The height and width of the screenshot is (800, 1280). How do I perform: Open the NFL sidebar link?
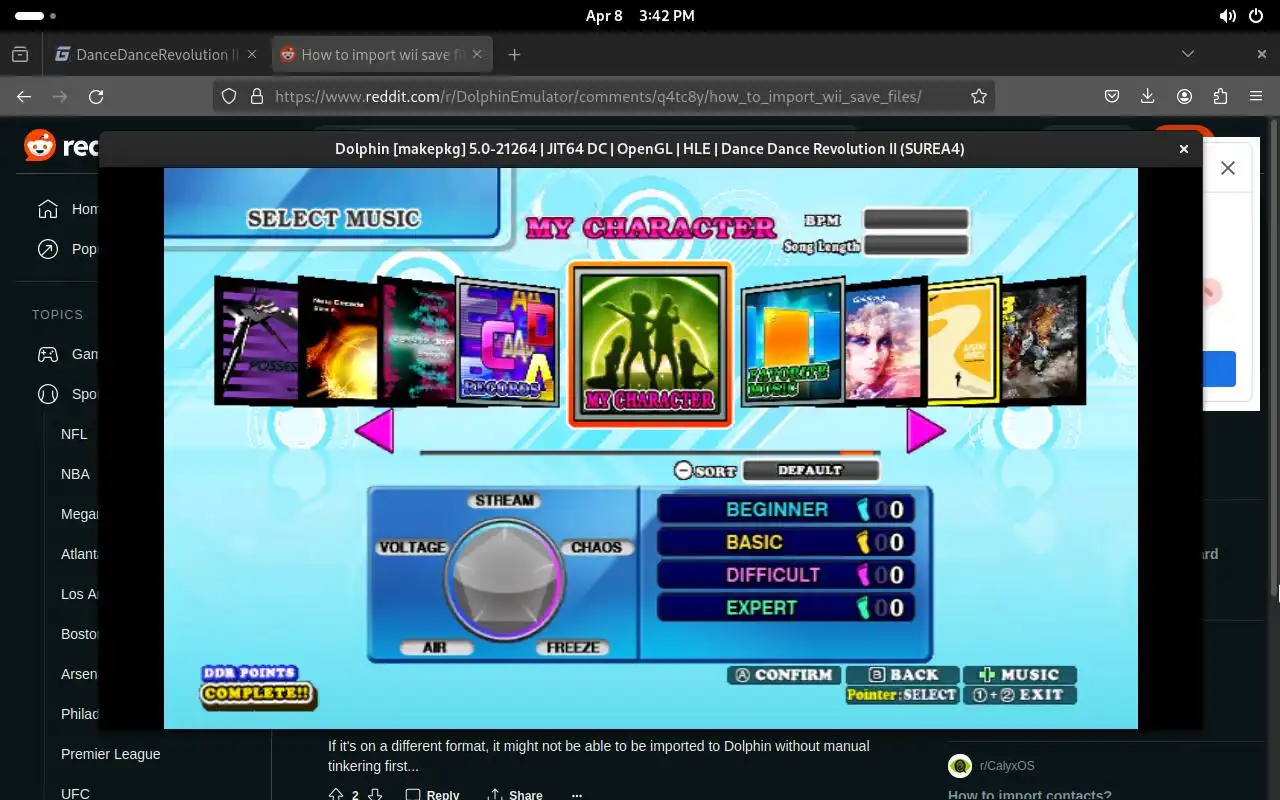click(x=74, y=434)
